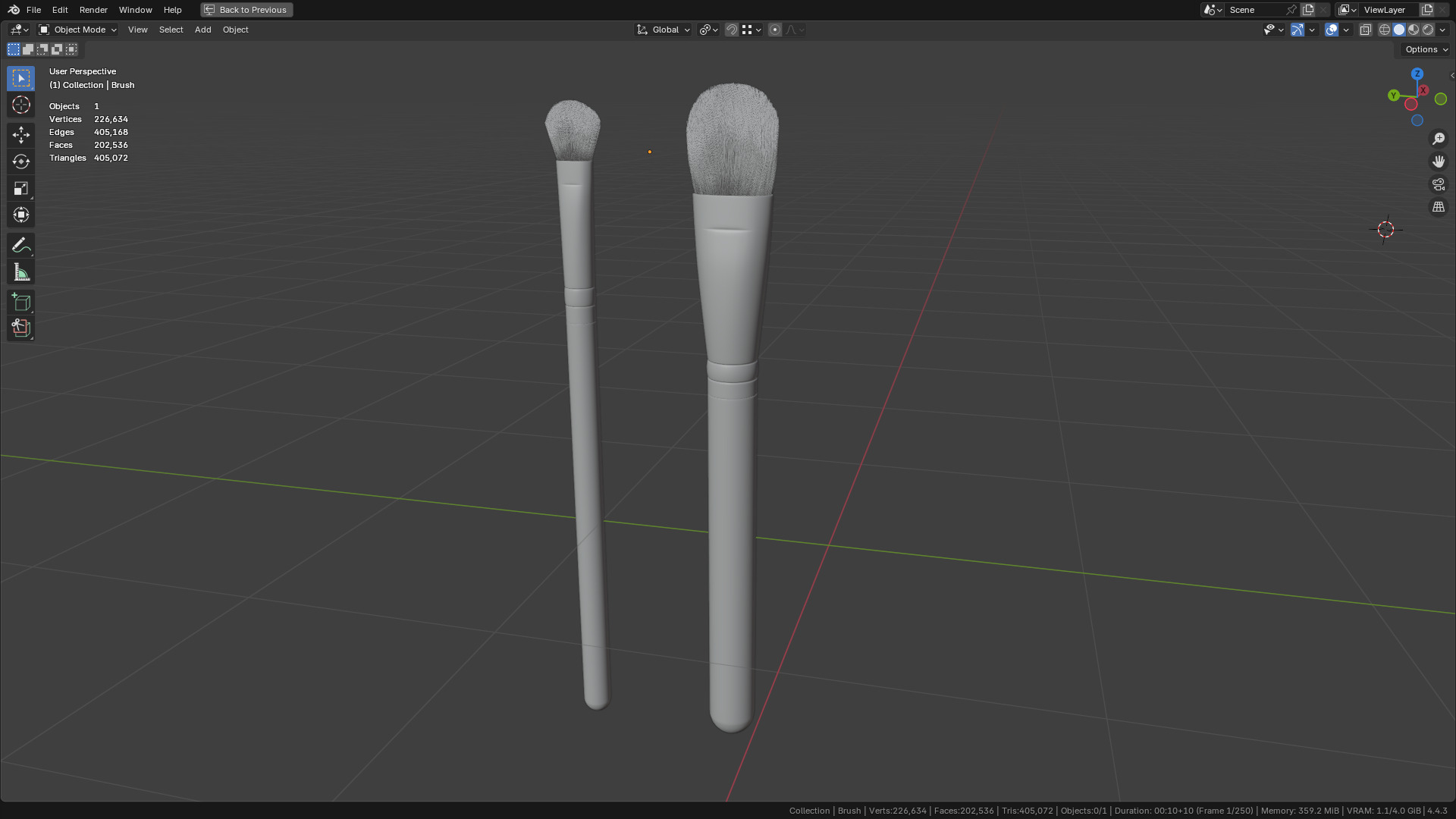Open selectability and visibility dropdown
Image resolution: width=1456 pixels, height=819 pixels.
tap(1273, 30)
